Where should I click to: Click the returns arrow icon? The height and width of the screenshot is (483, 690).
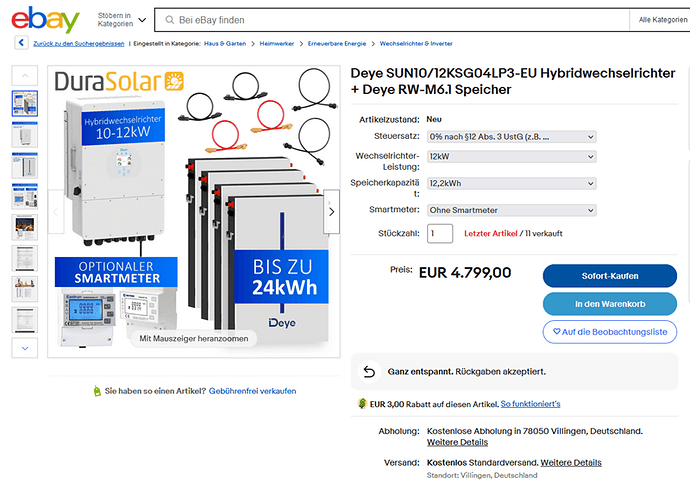369,372
